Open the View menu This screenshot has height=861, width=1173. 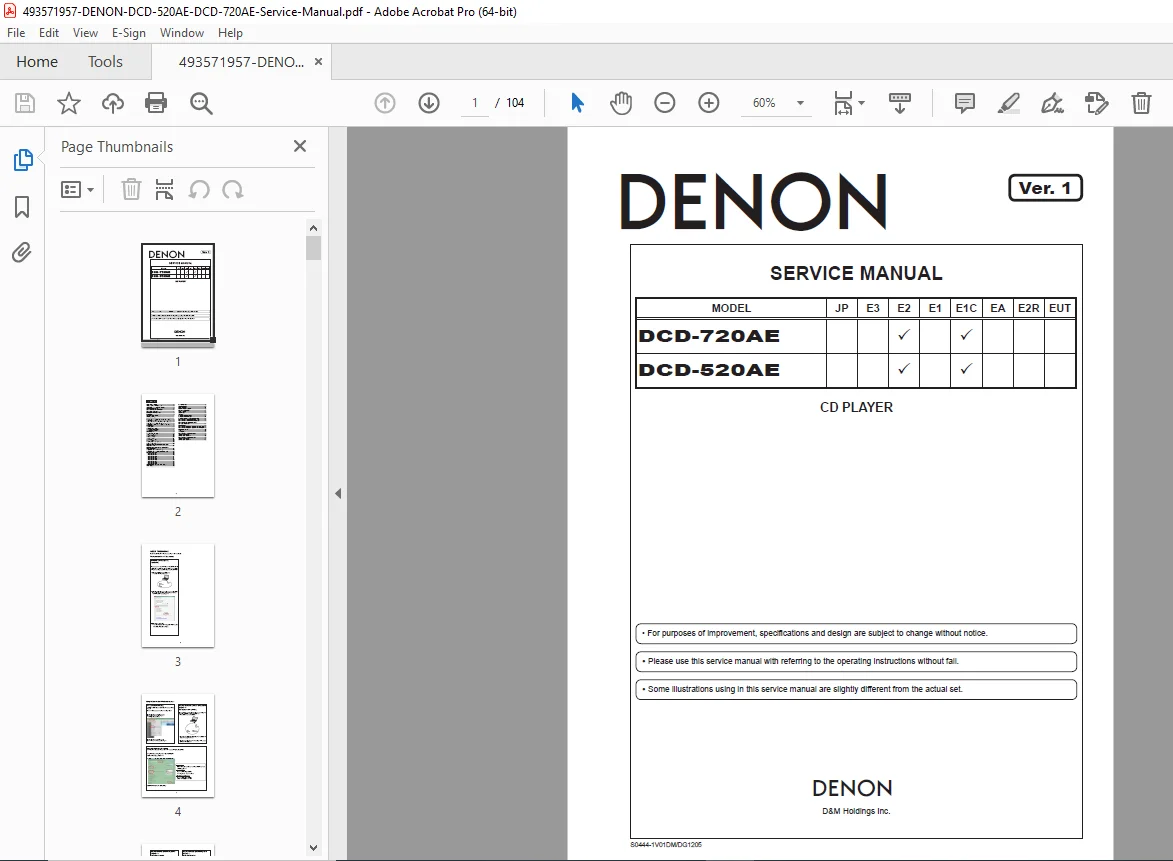[x=85, y=33]
